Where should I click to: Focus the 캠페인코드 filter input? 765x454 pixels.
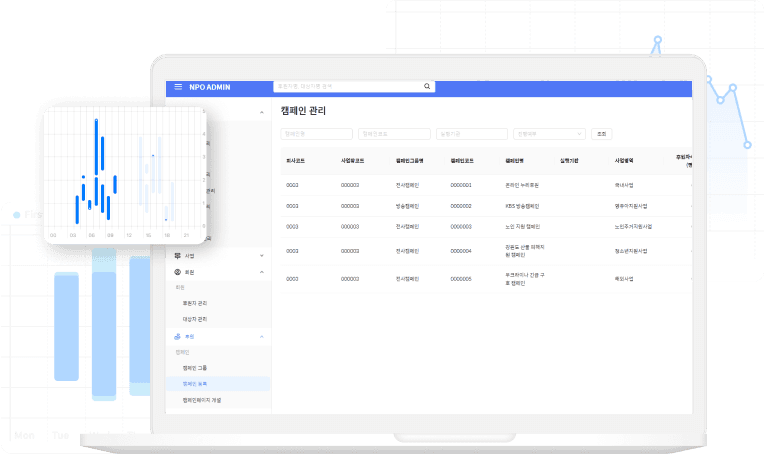tap(394, 134)
